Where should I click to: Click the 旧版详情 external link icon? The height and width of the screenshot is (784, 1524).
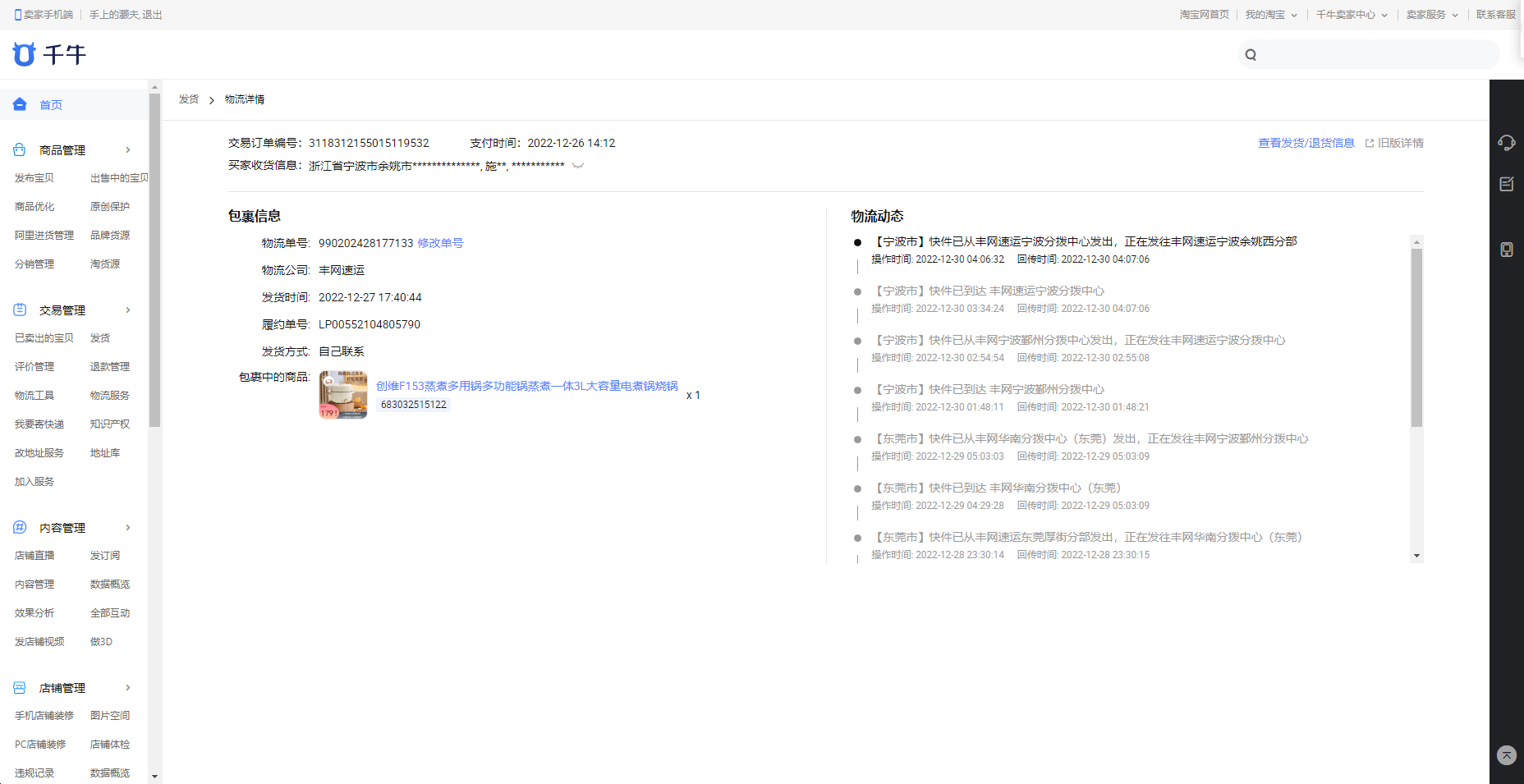[x=1370, y=143]
